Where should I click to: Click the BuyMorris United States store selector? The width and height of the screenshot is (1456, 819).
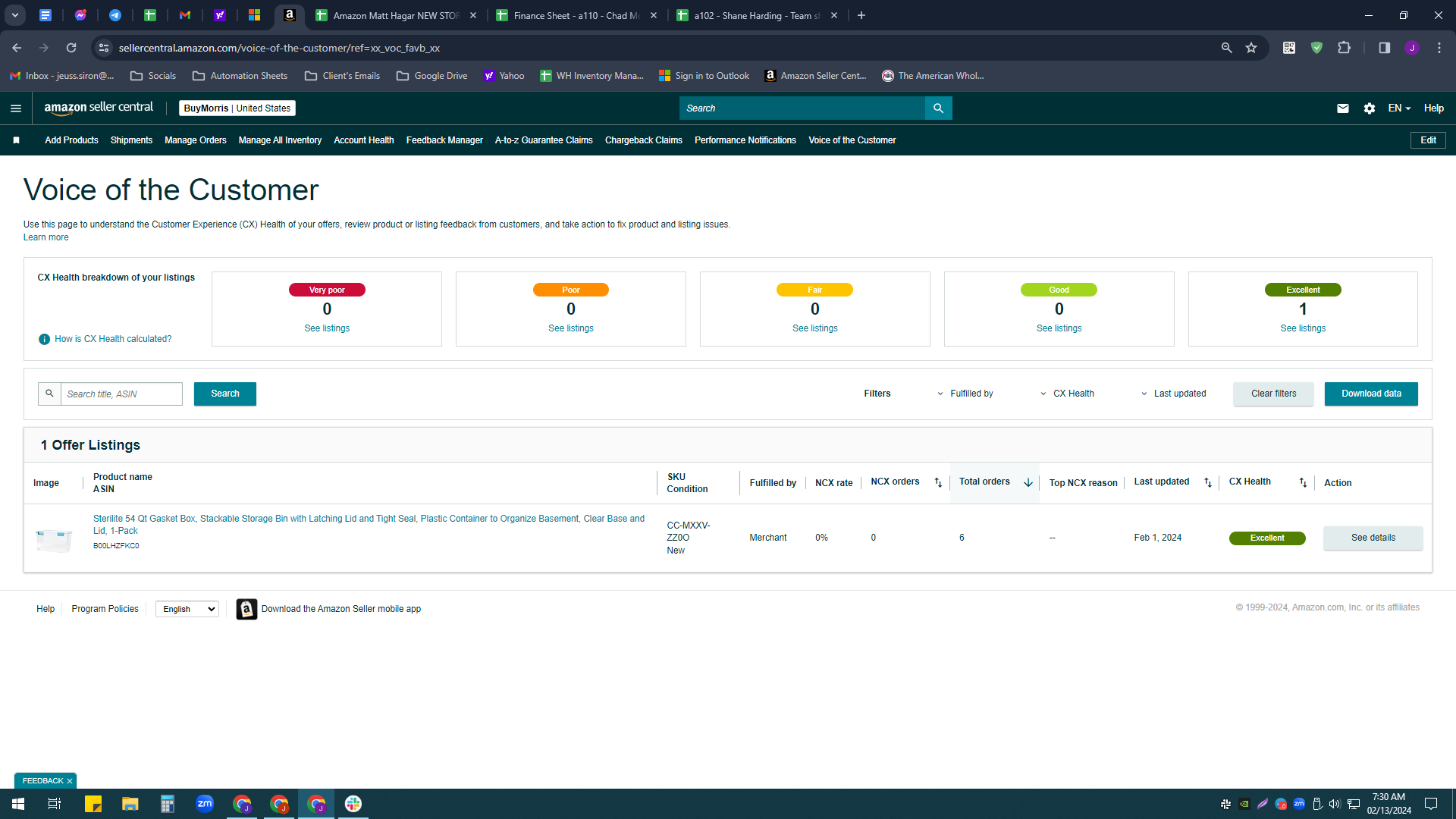(237, 108)
